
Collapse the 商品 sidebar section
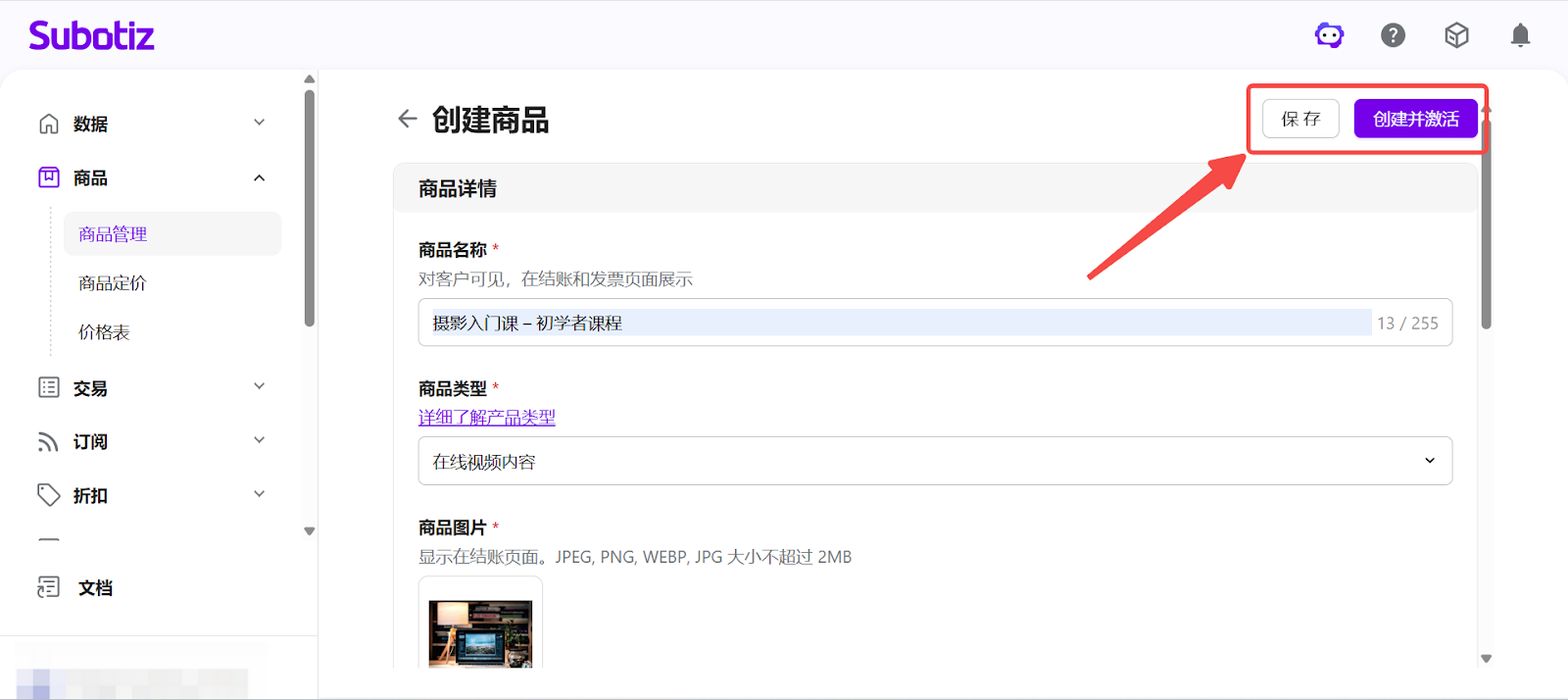259,177
